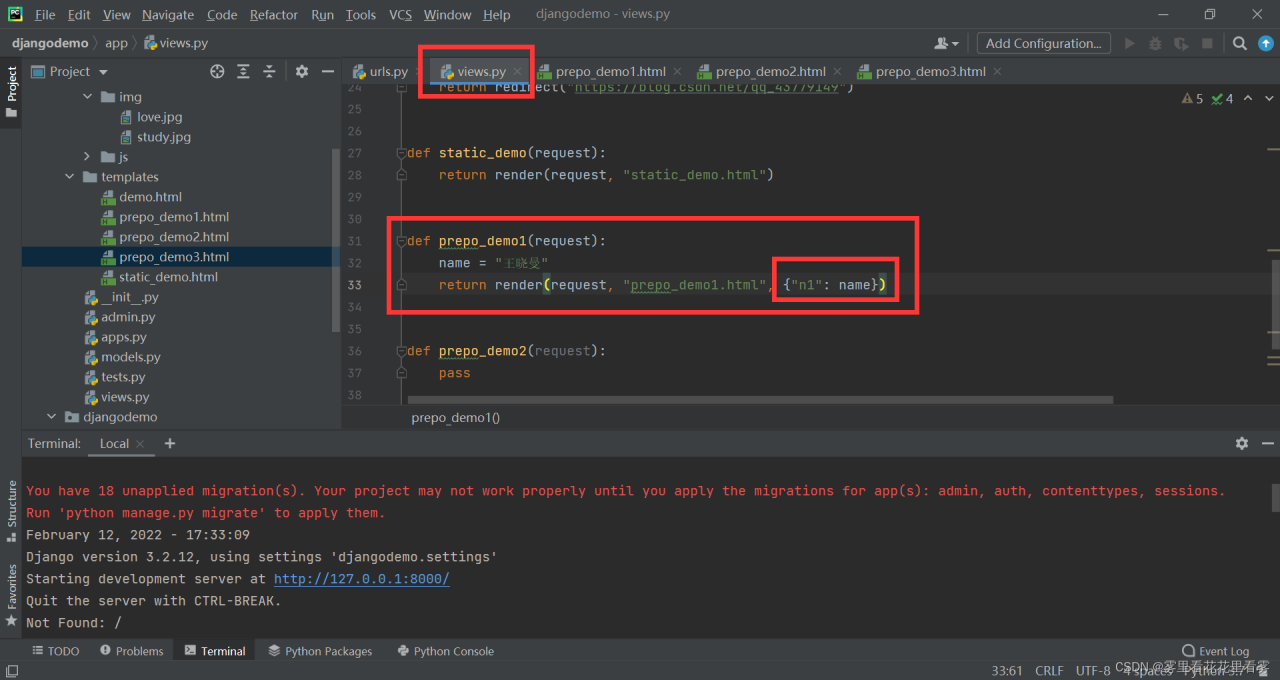Open the Event Log in status bar
This screenshot has height=680, width=1280.
[x=1215, y=651]
